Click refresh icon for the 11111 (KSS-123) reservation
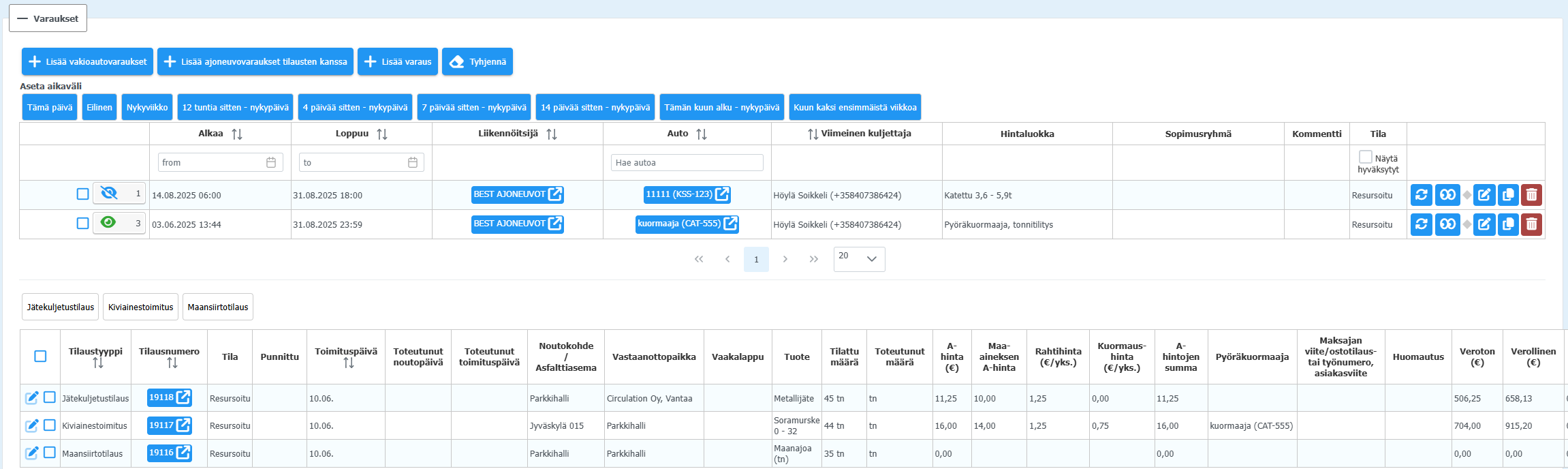This screenshot has width=1568, height=469. coord(1421,195)
